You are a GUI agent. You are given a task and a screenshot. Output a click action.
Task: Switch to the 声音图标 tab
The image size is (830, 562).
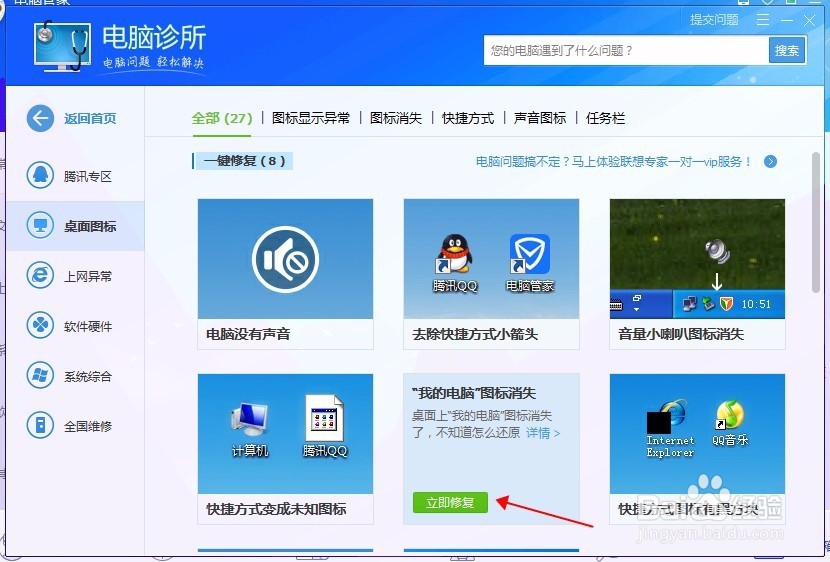pos(540,118)
